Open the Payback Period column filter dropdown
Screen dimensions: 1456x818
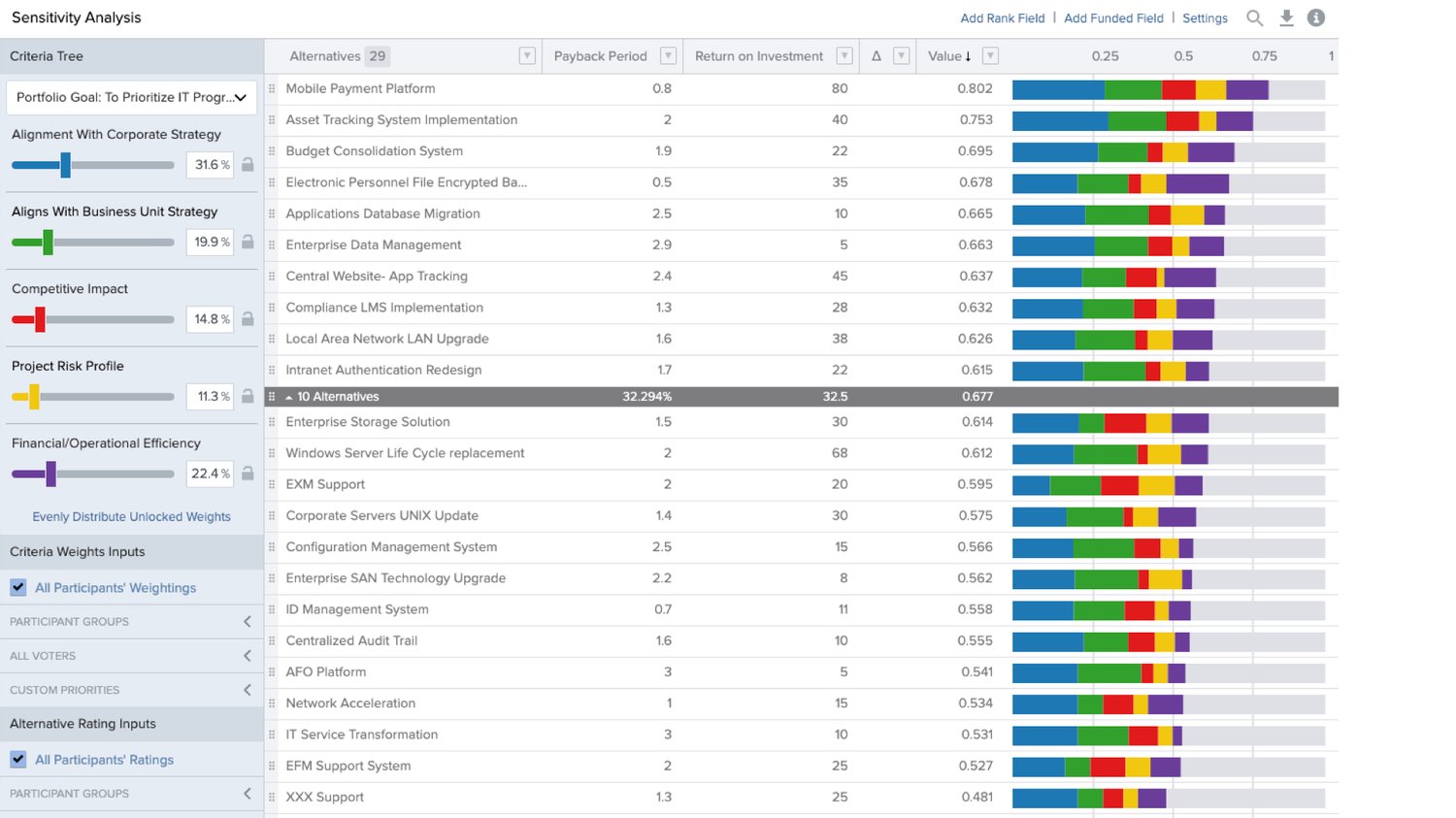[668, 56]
